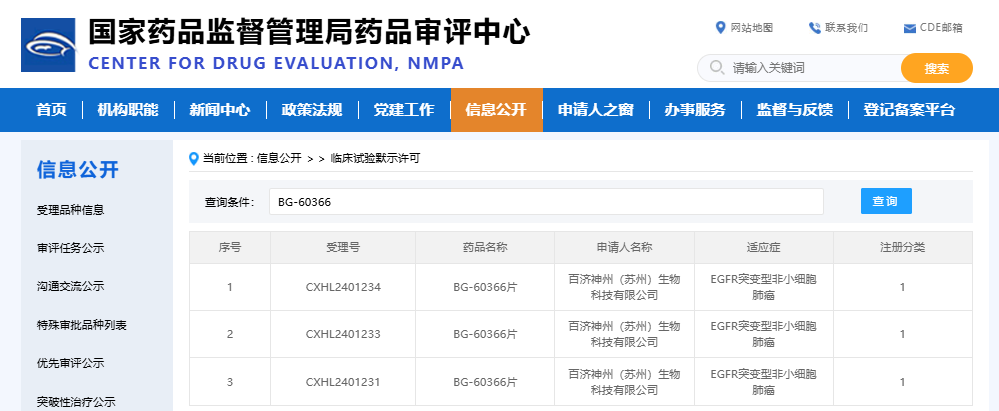Select 优先审评公示 in the sidebar

(71, 363)
